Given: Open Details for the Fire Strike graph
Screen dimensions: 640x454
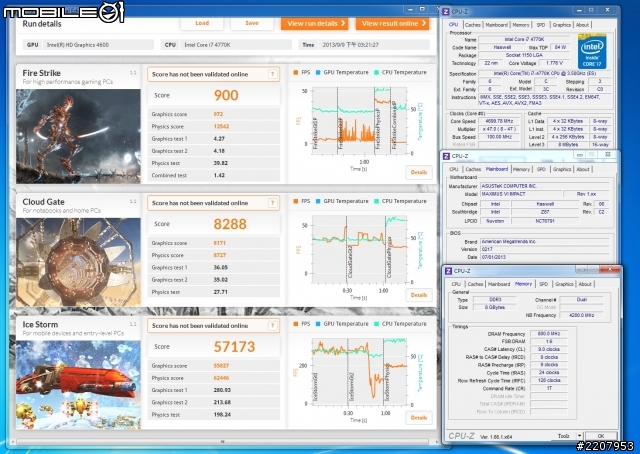Looking at the screenshot, I should [x=419, y=172].
